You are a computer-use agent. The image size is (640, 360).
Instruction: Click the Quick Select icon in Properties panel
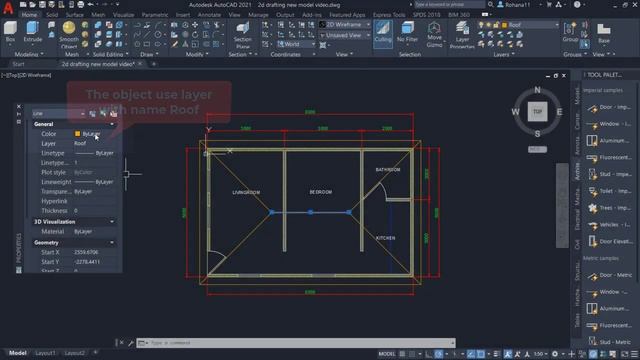(113, 113)
